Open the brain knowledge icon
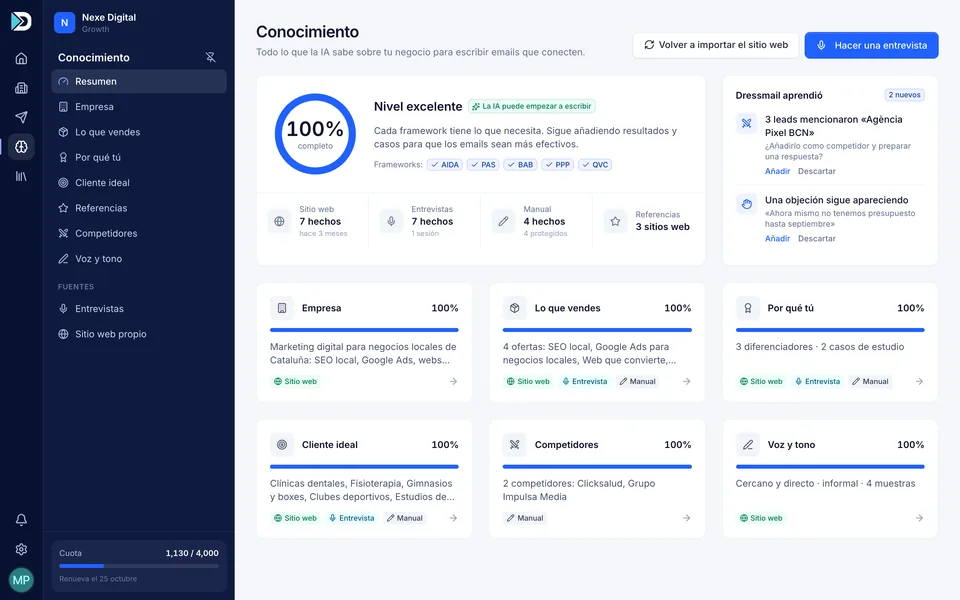The image size is (960, 600). coord(21,146)
